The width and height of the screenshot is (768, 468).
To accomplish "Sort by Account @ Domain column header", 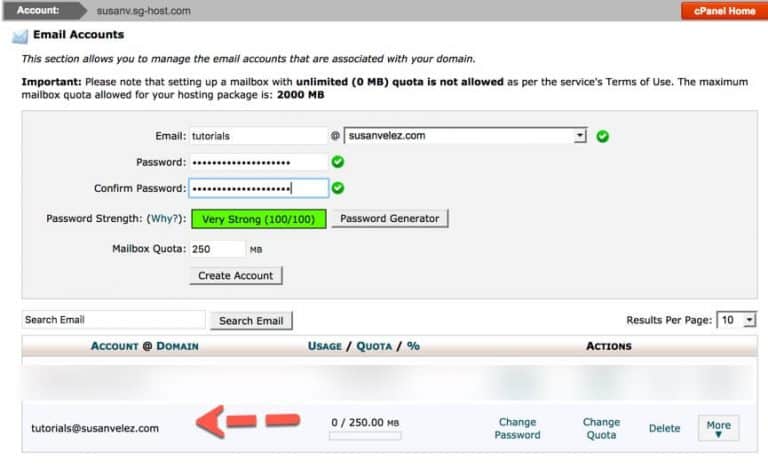I will 145,346.
